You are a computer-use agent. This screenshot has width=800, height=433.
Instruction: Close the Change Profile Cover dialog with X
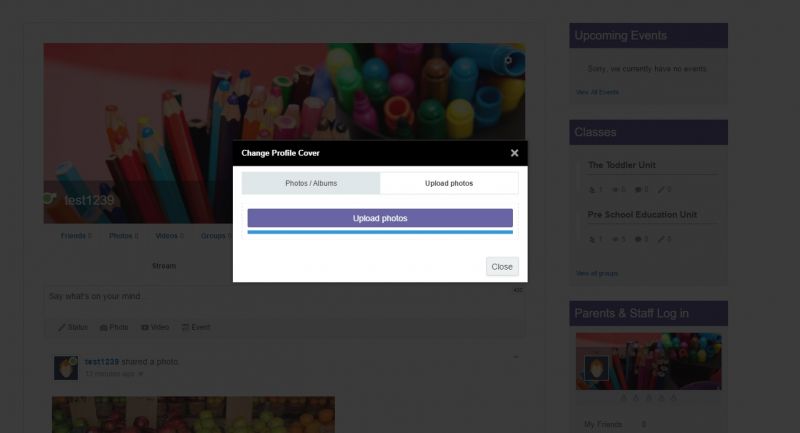(x=514, y=153)
